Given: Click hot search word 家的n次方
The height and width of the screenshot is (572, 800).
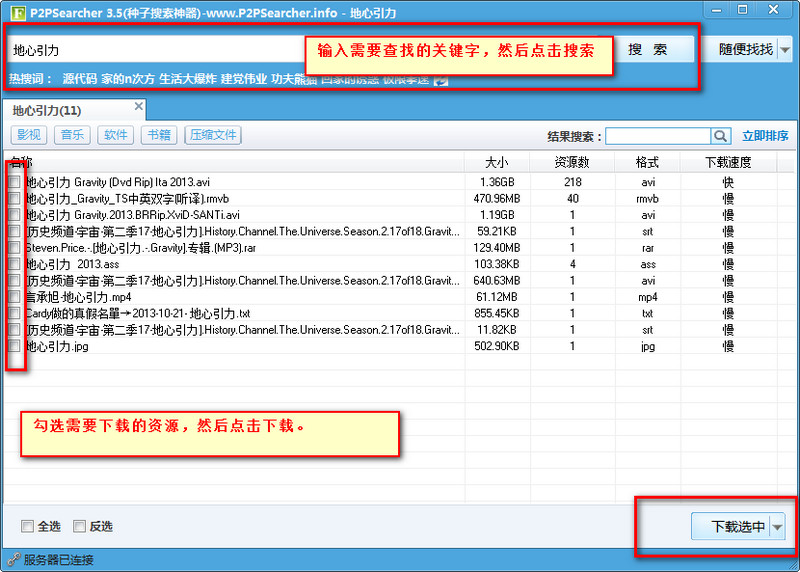Looking at the screenshot, I should point(128,79).
